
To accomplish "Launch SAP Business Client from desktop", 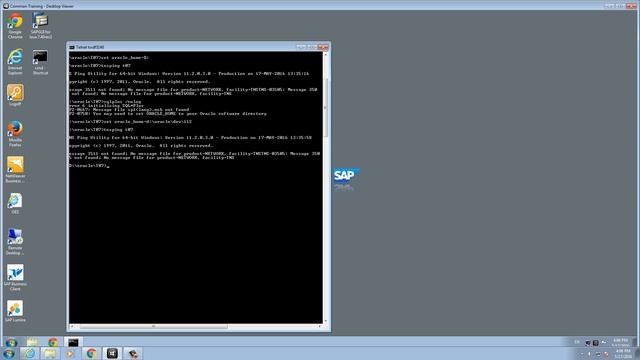I will (15, 278).
